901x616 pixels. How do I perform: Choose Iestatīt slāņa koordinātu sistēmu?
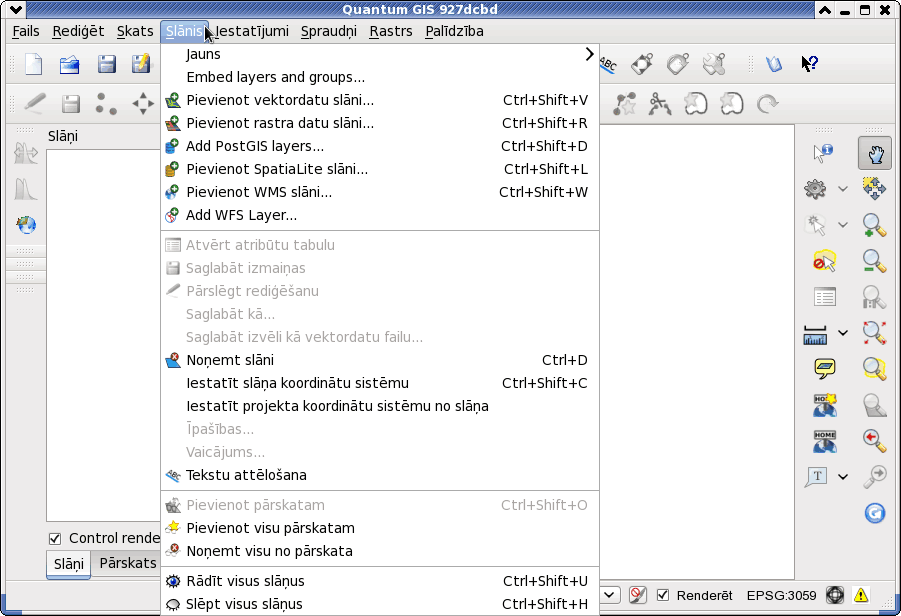point(380,383)
